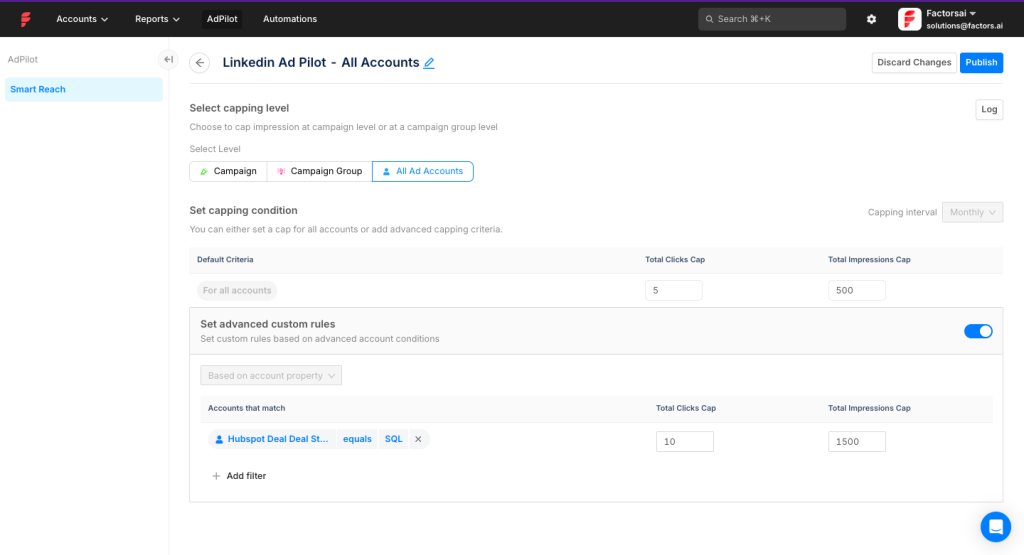The image size is (1024, 555).
Task: Click AdPilot label in sidebar
Action: [x=23, y=59]
